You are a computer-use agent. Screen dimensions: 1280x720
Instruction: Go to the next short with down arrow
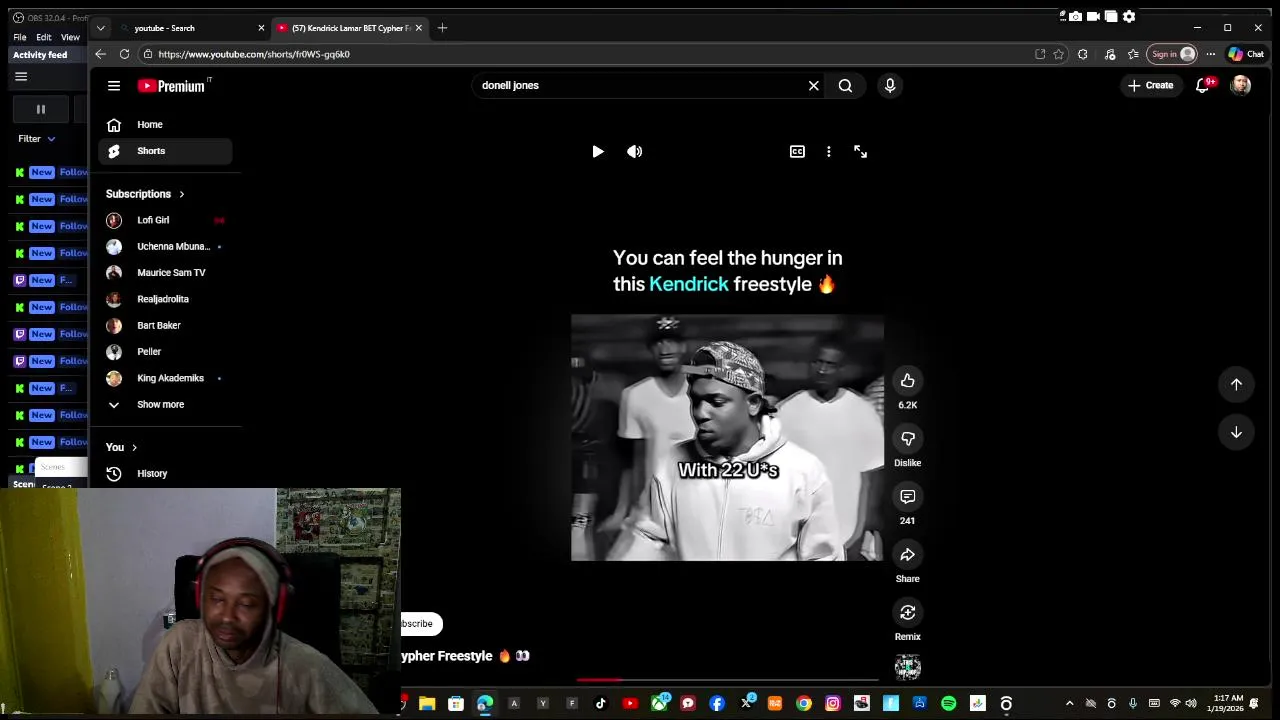(x=1236, y=432)
